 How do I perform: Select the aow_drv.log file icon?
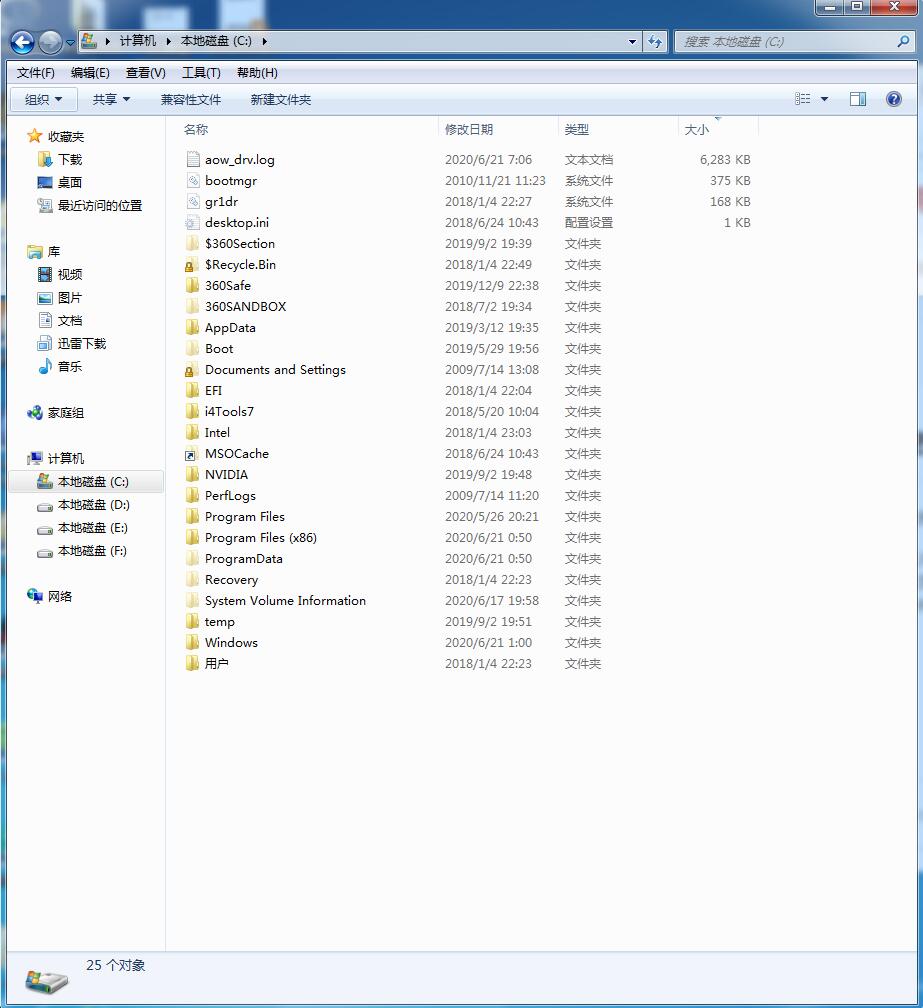[193, 159]
